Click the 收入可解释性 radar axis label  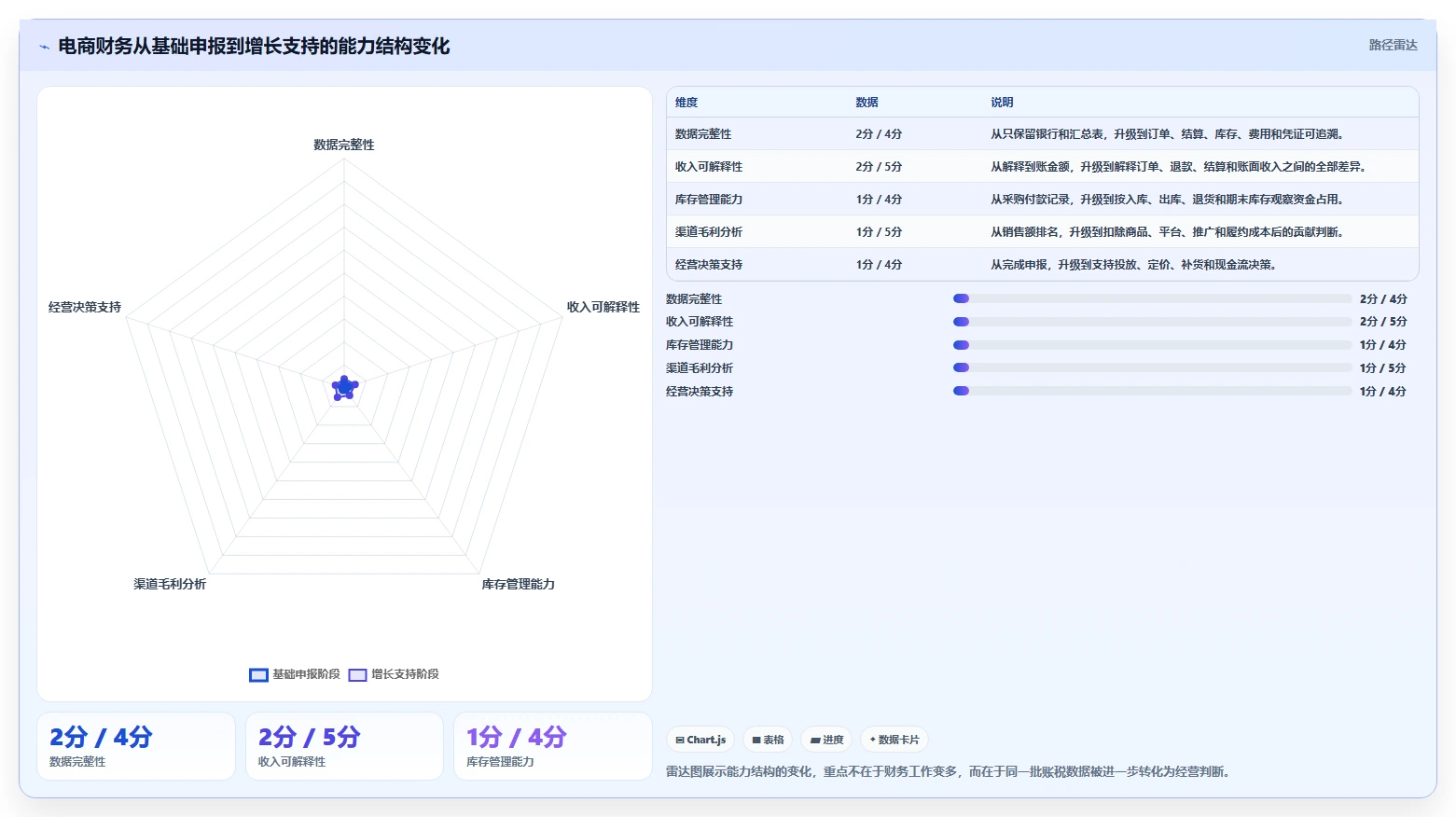click(x=603, y=307)
